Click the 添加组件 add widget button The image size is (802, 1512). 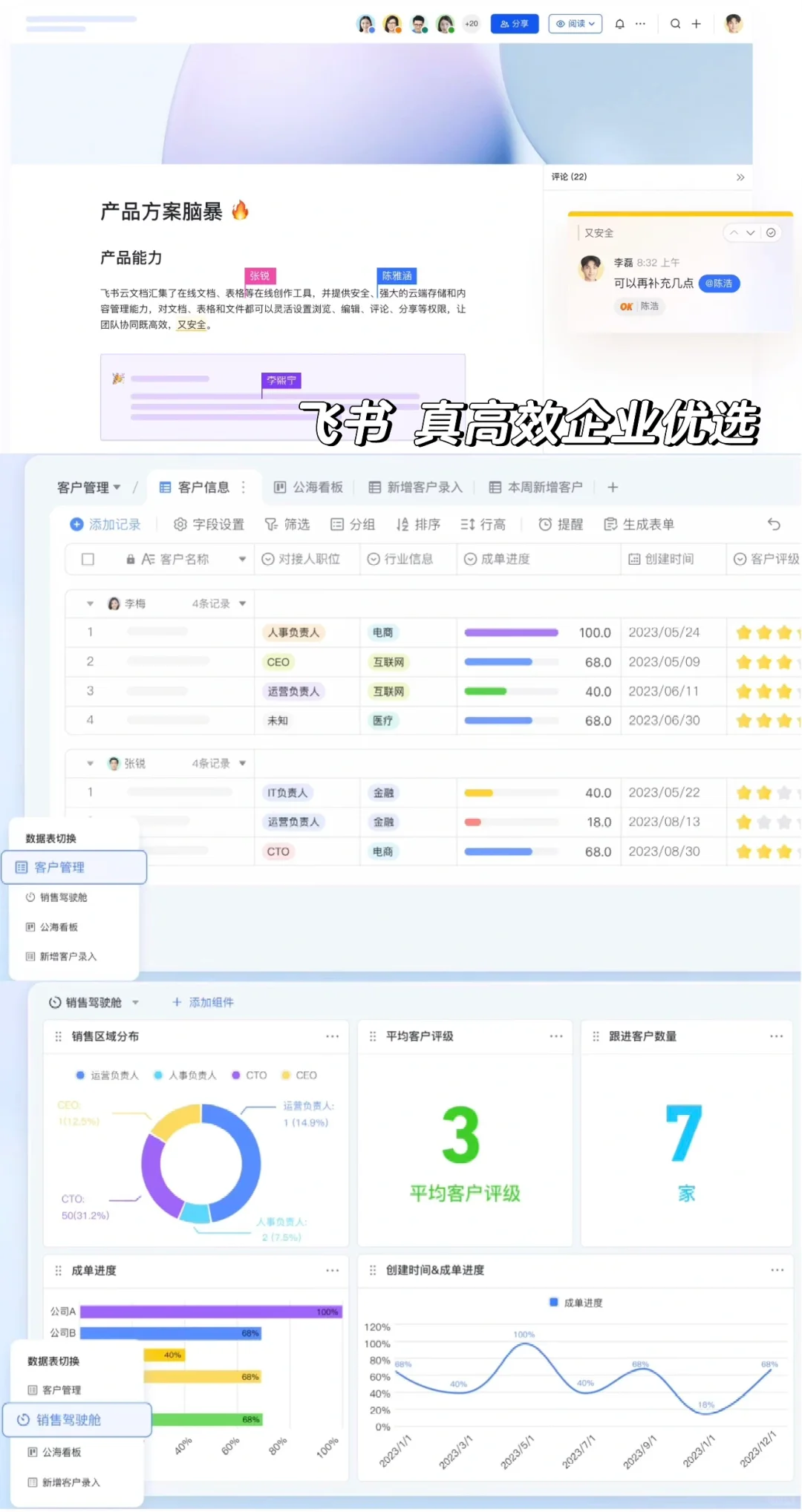pos(203,1002)
